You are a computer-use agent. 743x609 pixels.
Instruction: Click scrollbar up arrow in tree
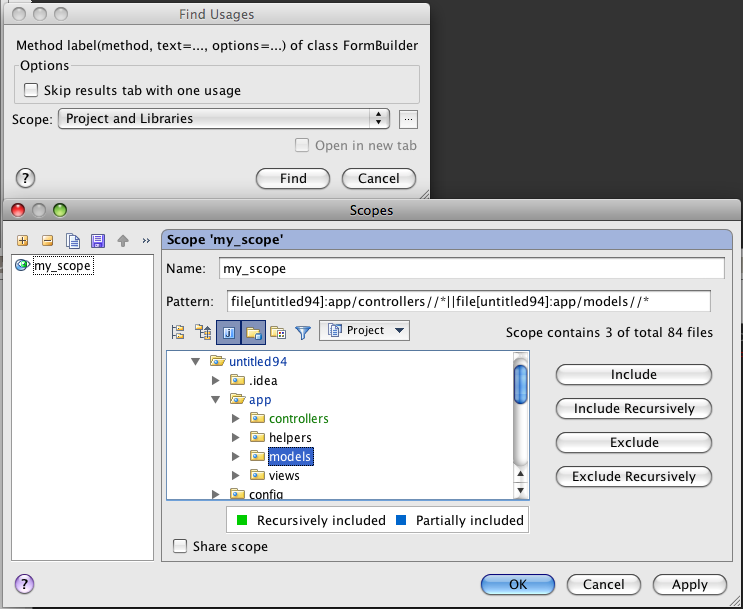point(520,473)
